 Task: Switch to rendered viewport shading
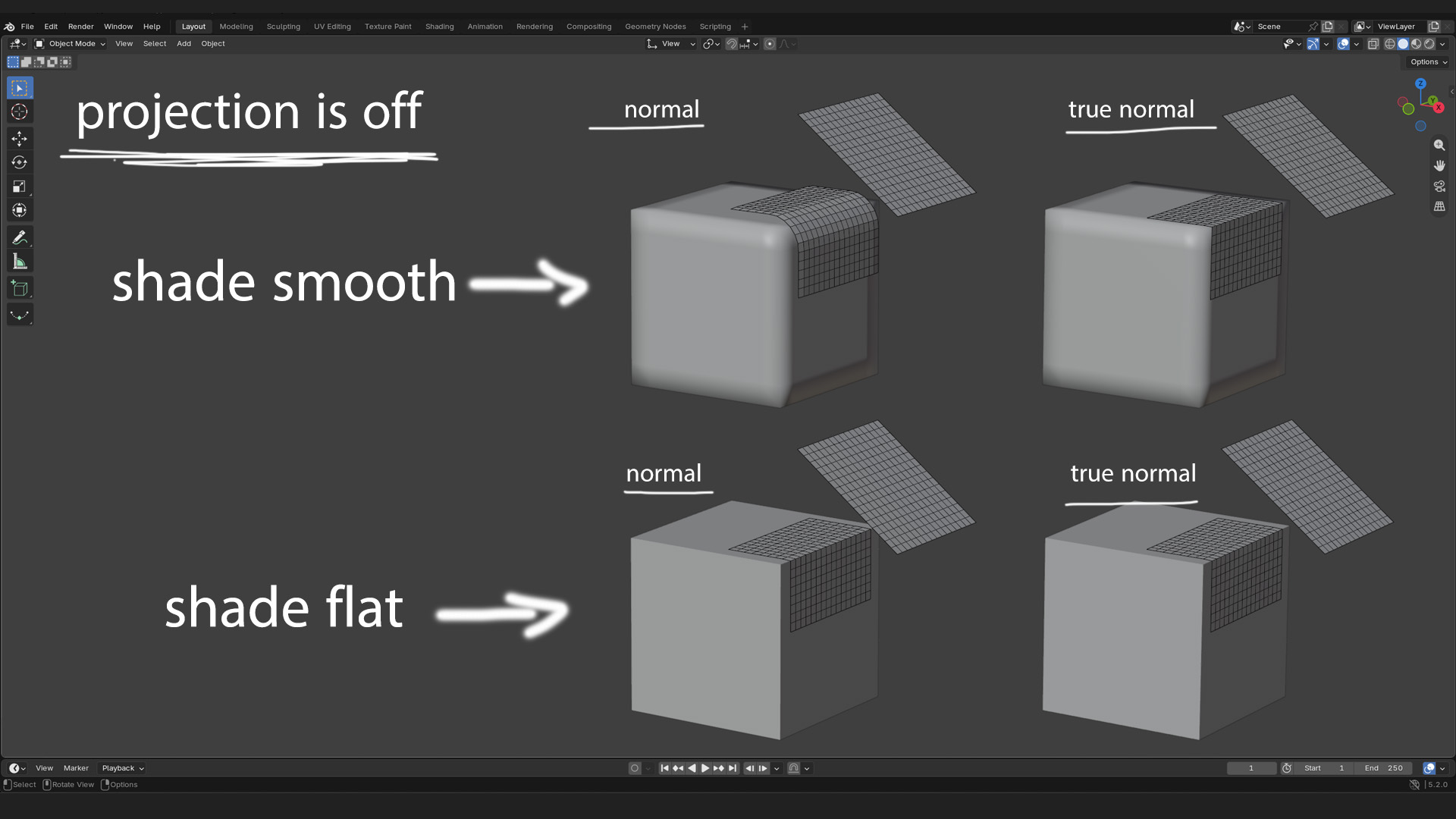pyautogui.click(x=1429, y=44)
